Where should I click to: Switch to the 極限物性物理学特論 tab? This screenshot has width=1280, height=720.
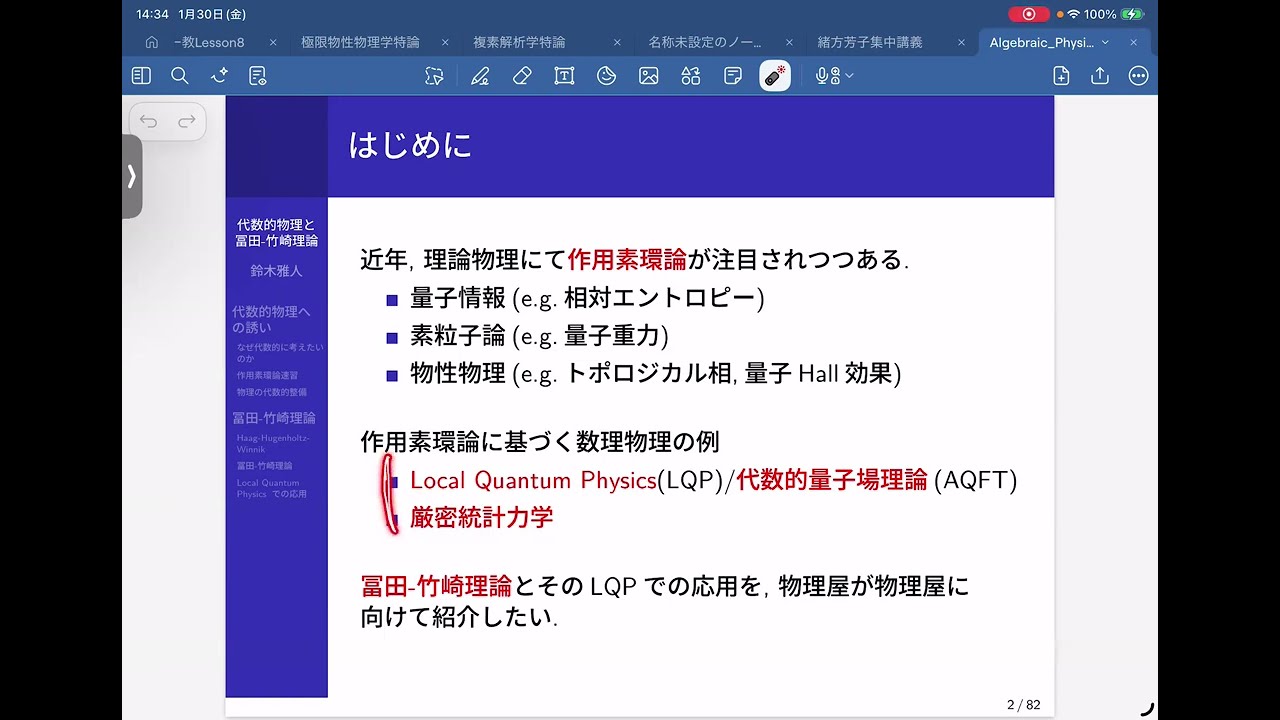(360, 42)
